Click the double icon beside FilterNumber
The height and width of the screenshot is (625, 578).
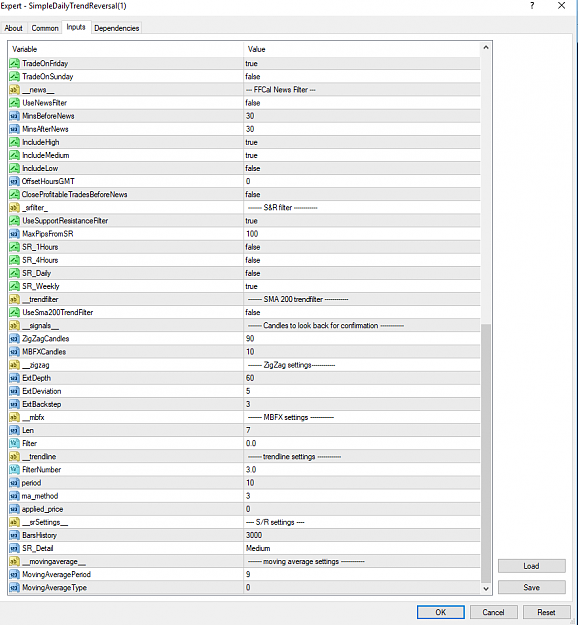pyautogui.click(x=14, y=470)
